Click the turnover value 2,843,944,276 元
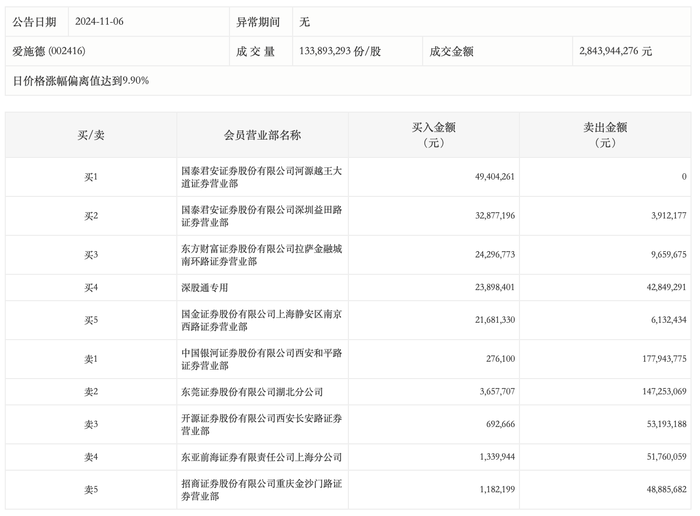700x516 pixels. pos(615,51)
